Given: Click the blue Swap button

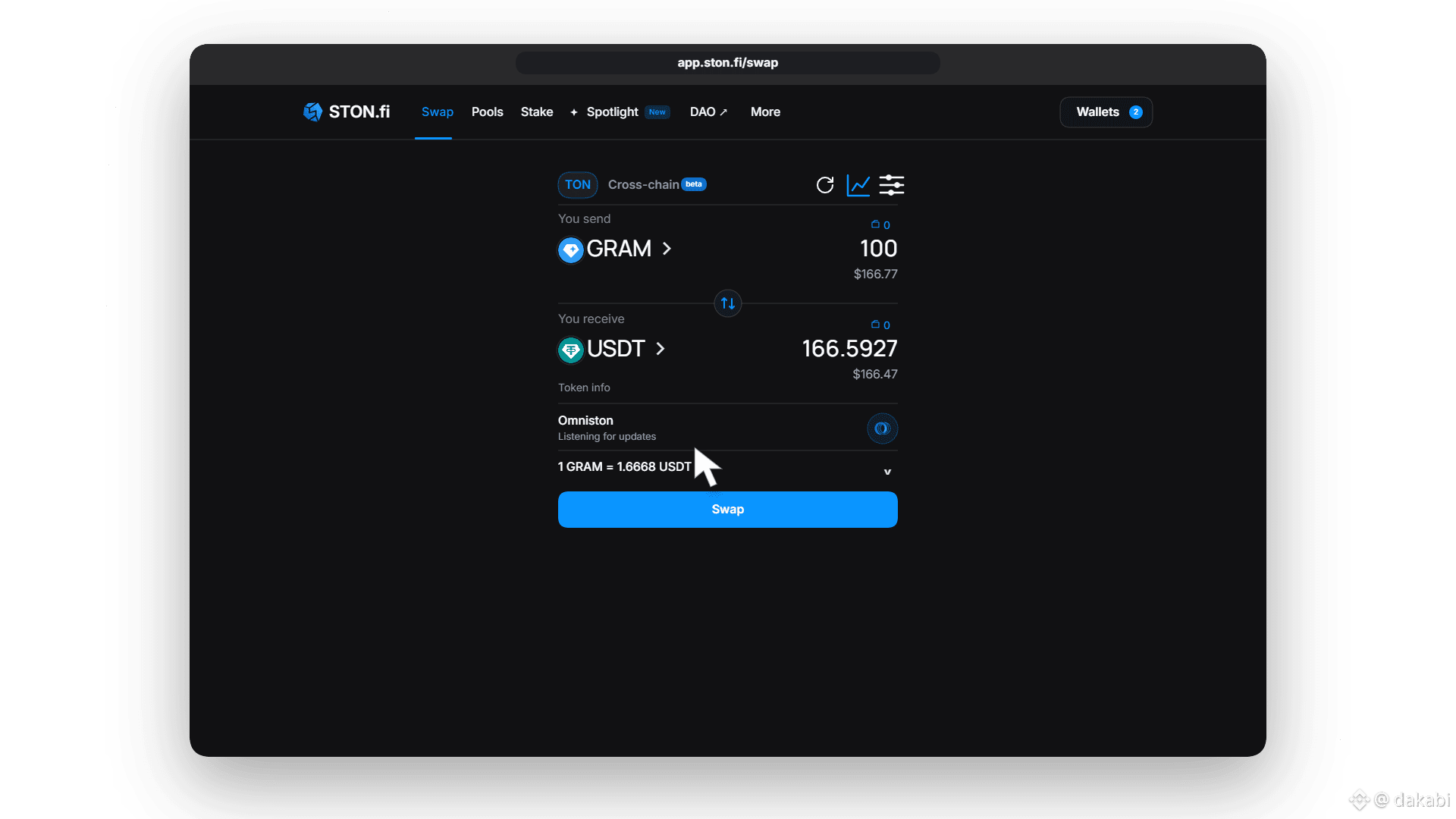Looking at the screenshot, I should pos(728,510).
